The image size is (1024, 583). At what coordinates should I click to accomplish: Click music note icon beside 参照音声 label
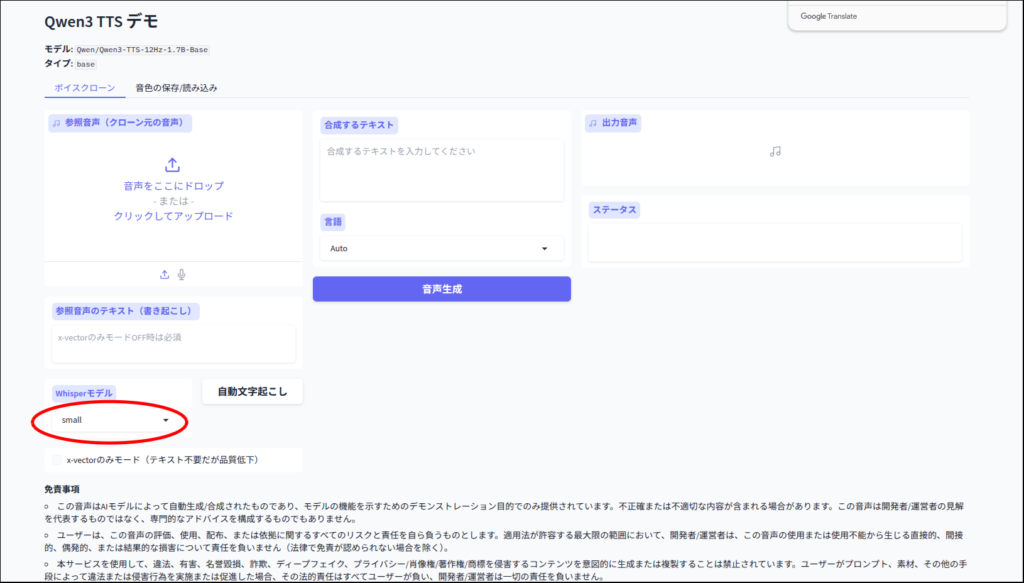(x=56, y=123)
